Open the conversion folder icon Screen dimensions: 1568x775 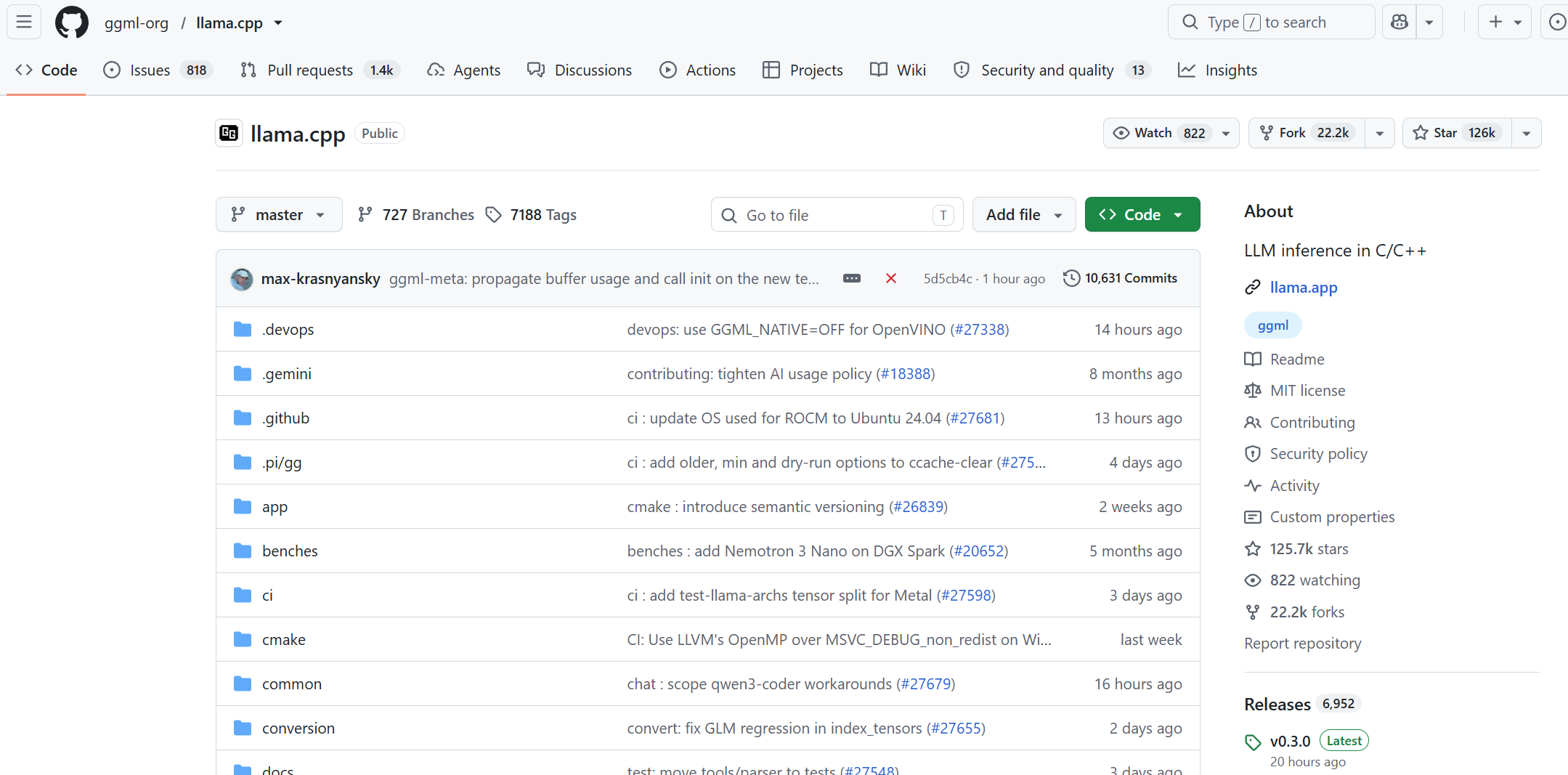[243, 729]
